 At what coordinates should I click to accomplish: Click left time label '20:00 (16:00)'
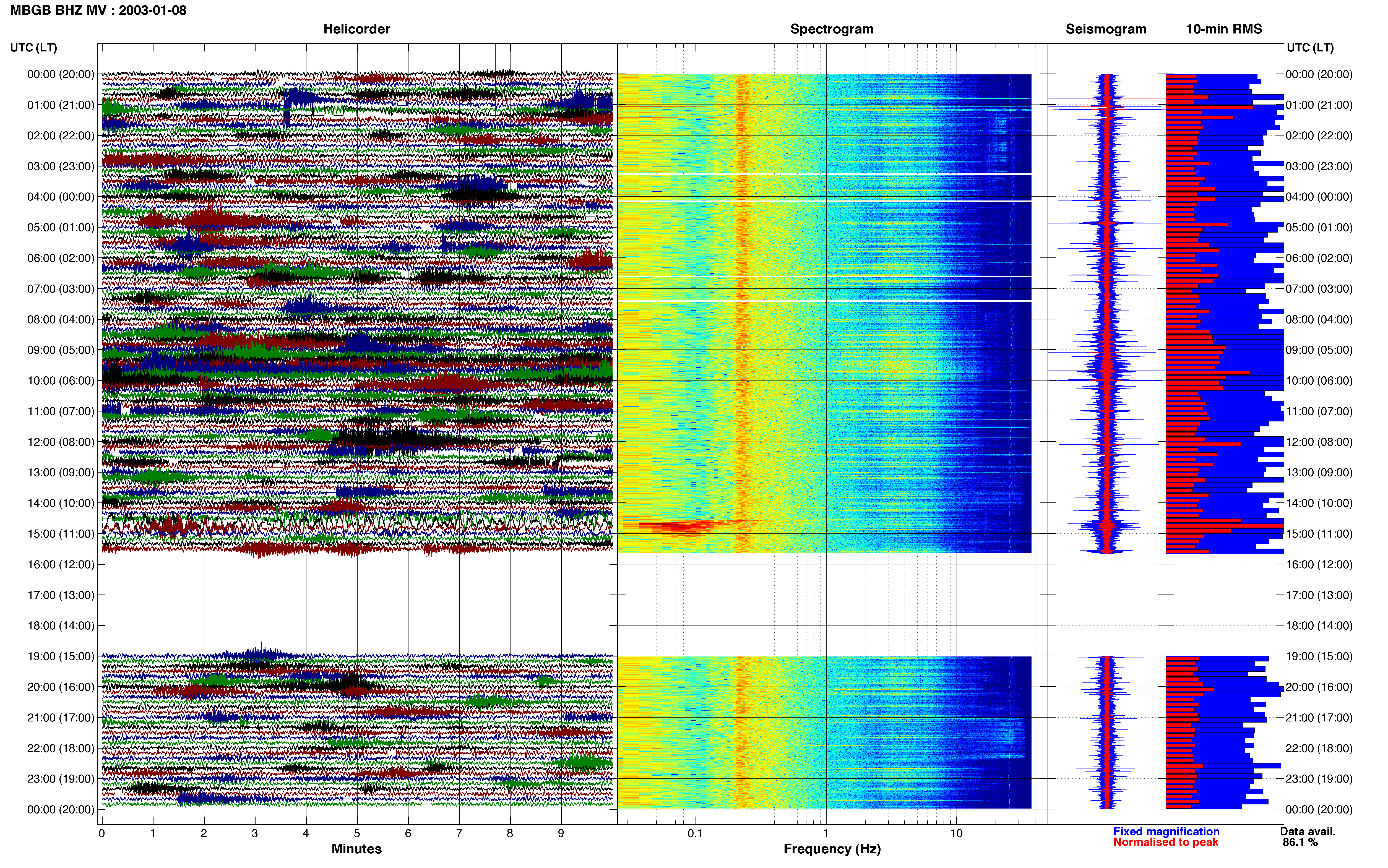[61, 687]
